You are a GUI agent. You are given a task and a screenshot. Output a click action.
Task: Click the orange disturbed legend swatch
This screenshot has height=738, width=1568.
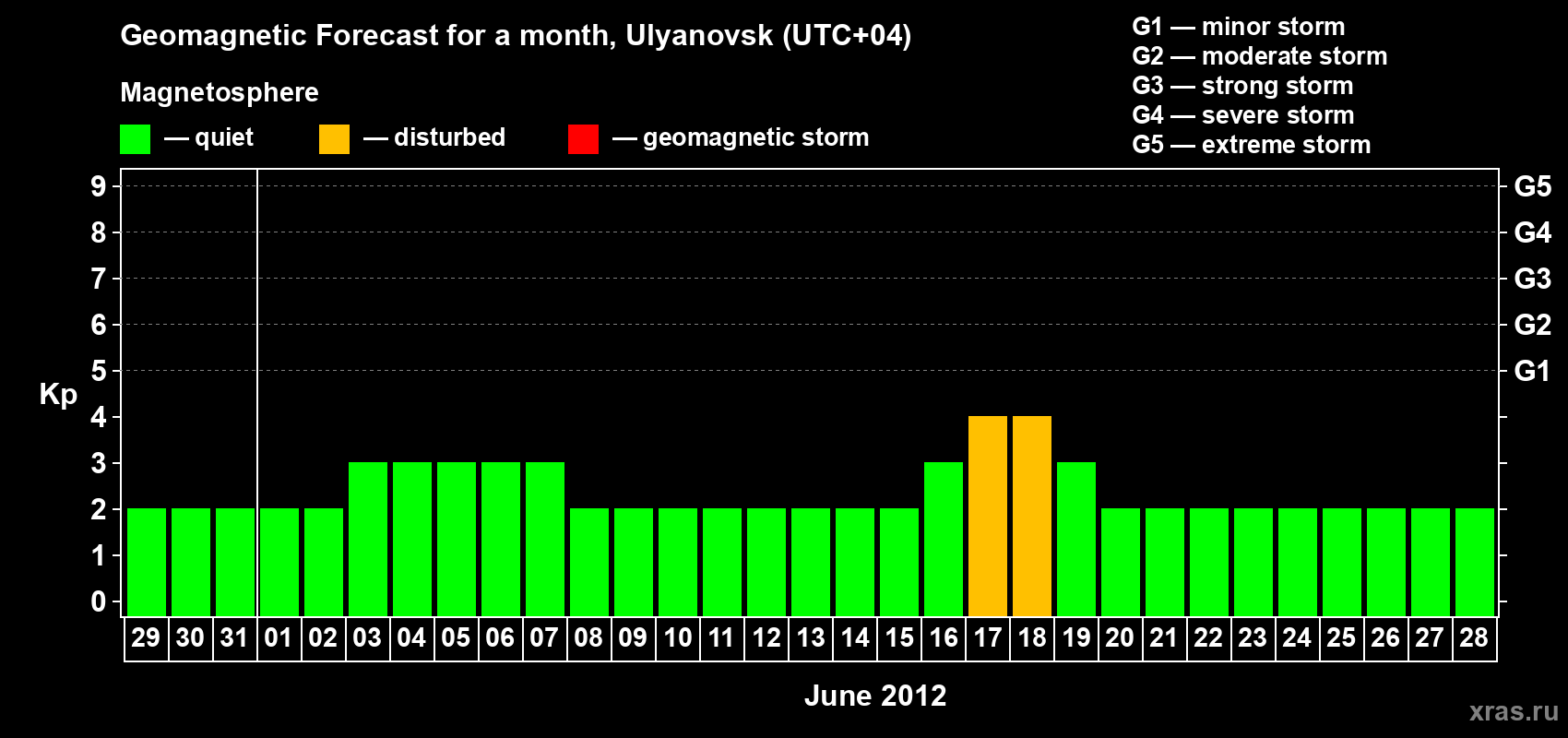334,139
